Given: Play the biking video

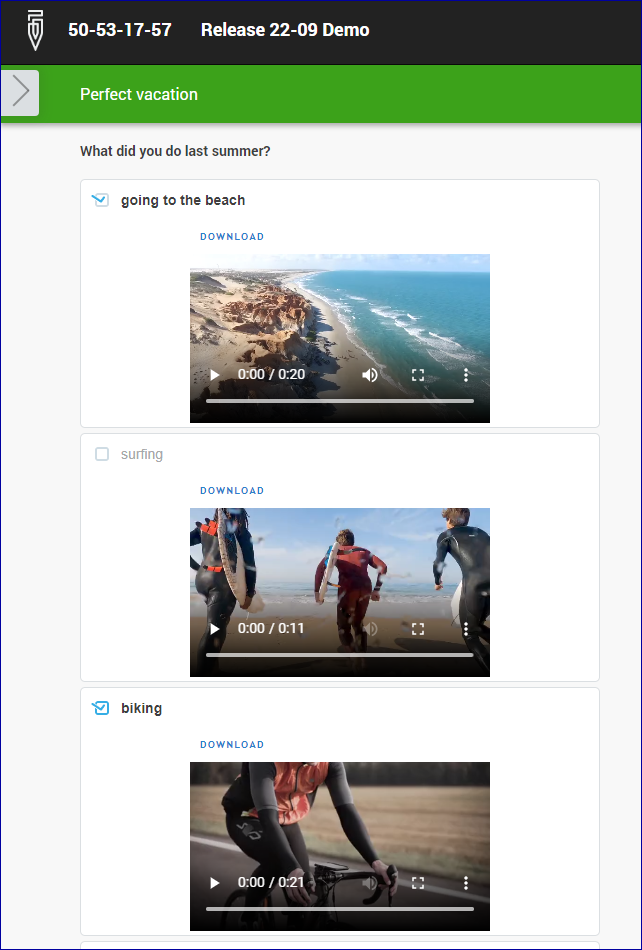Looking at the screenshot, I should (214, 882).
